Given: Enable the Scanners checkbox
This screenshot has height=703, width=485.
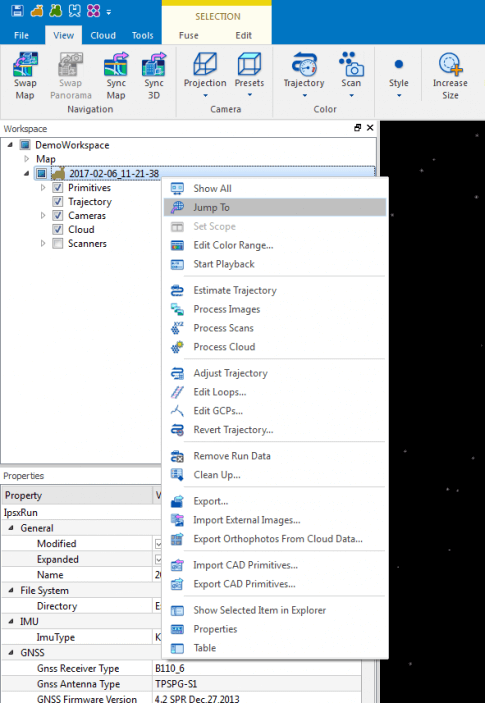Looking at the screenshot, I should (57, 243).
